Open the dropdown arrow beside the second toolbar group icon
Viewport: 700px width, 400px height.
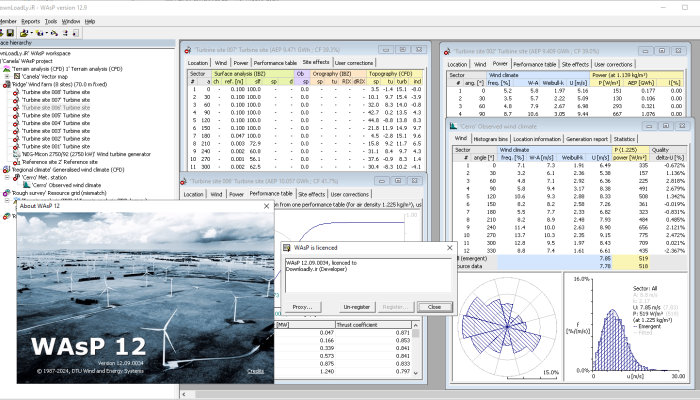[46, 33]
